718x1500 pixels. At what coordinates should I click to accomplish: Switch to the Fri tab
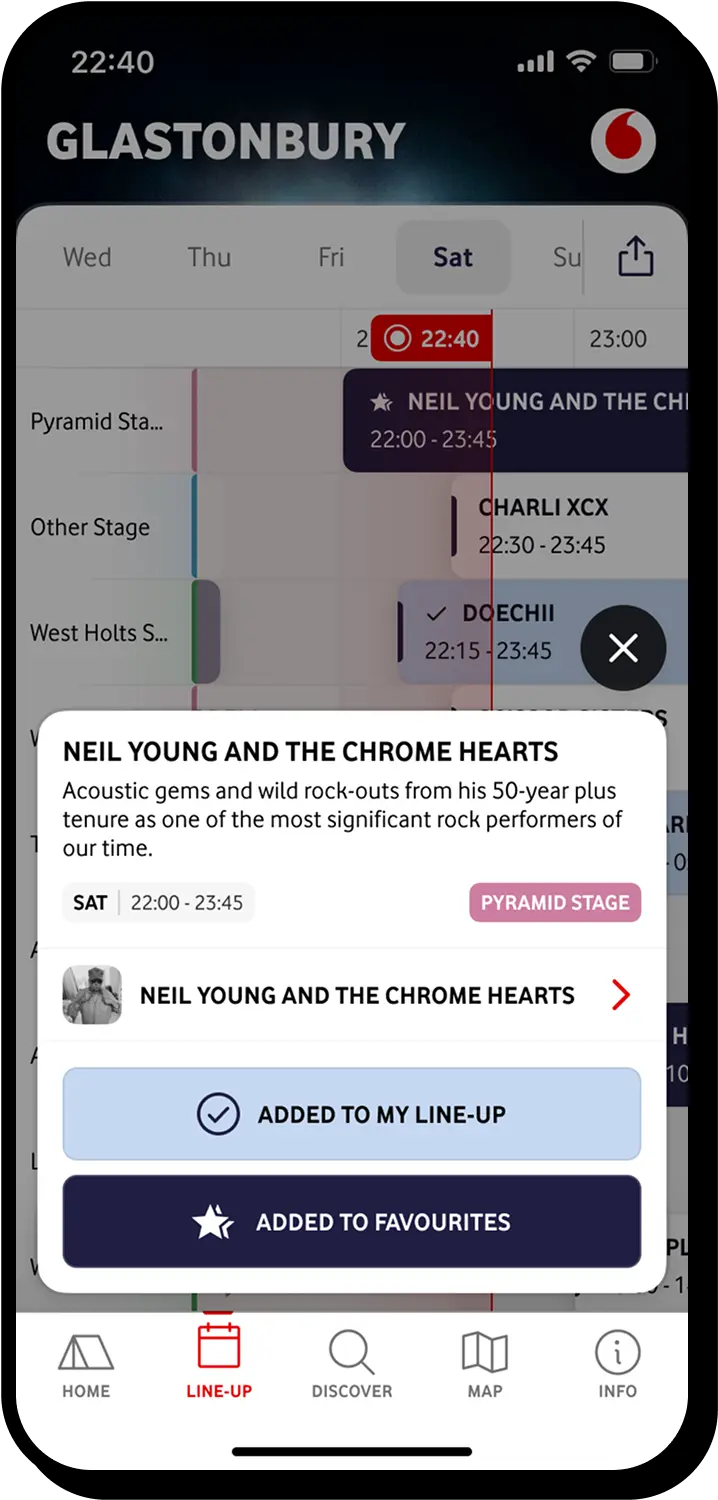tap(331, 257)
